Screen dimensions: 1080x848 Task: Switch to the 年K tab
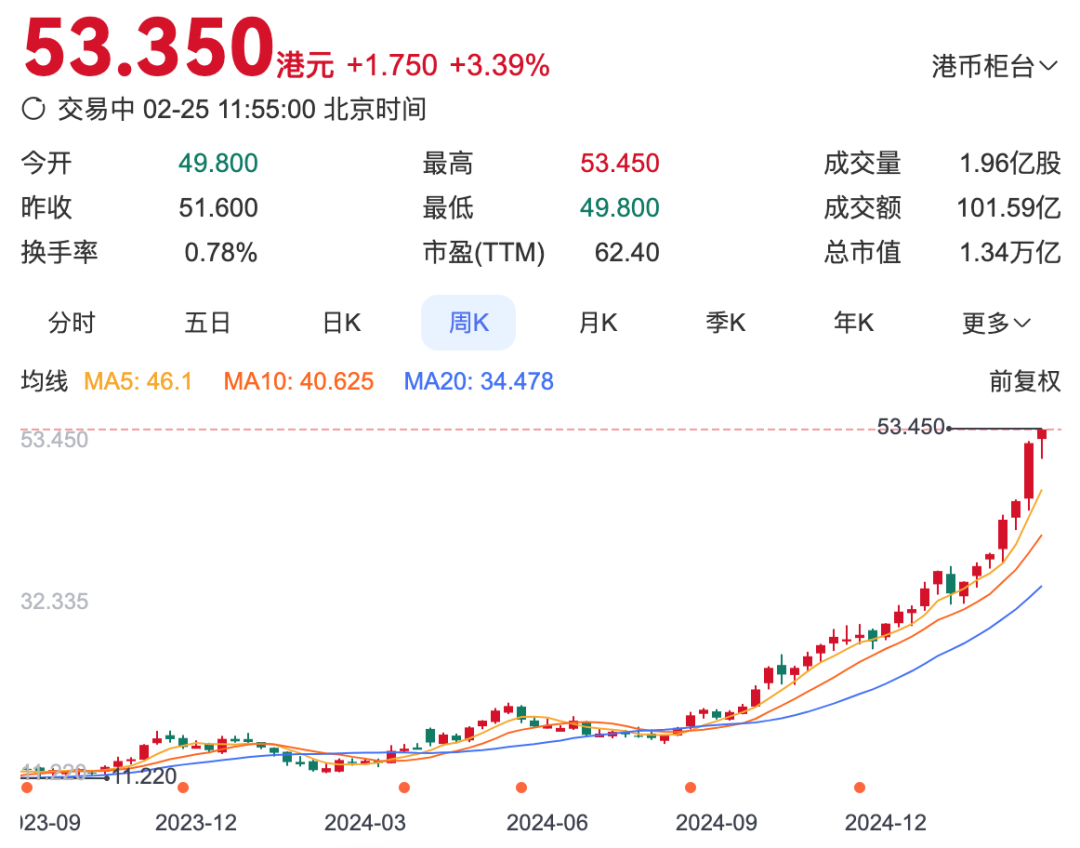pos(853,322)
